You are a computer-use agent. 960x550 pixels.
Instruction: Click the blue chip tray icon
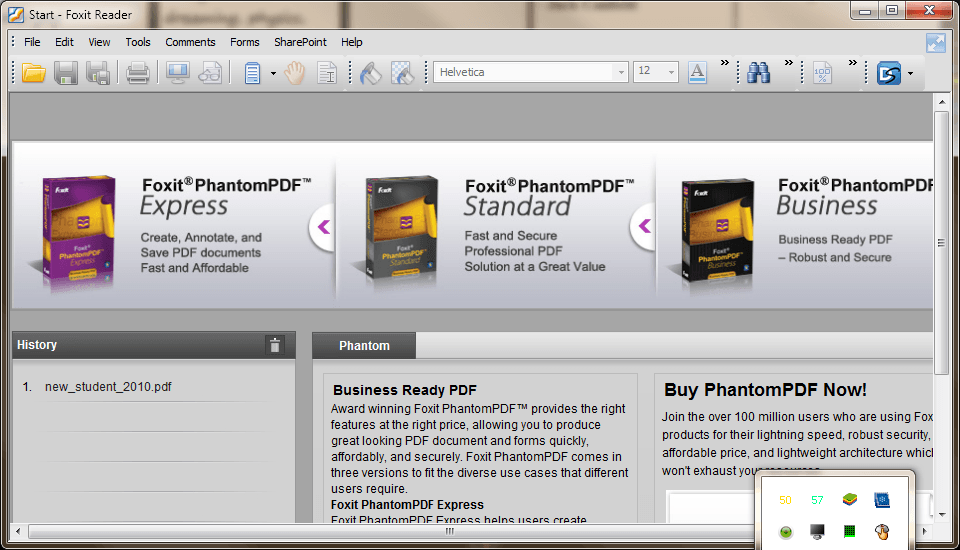coord(882,500)
